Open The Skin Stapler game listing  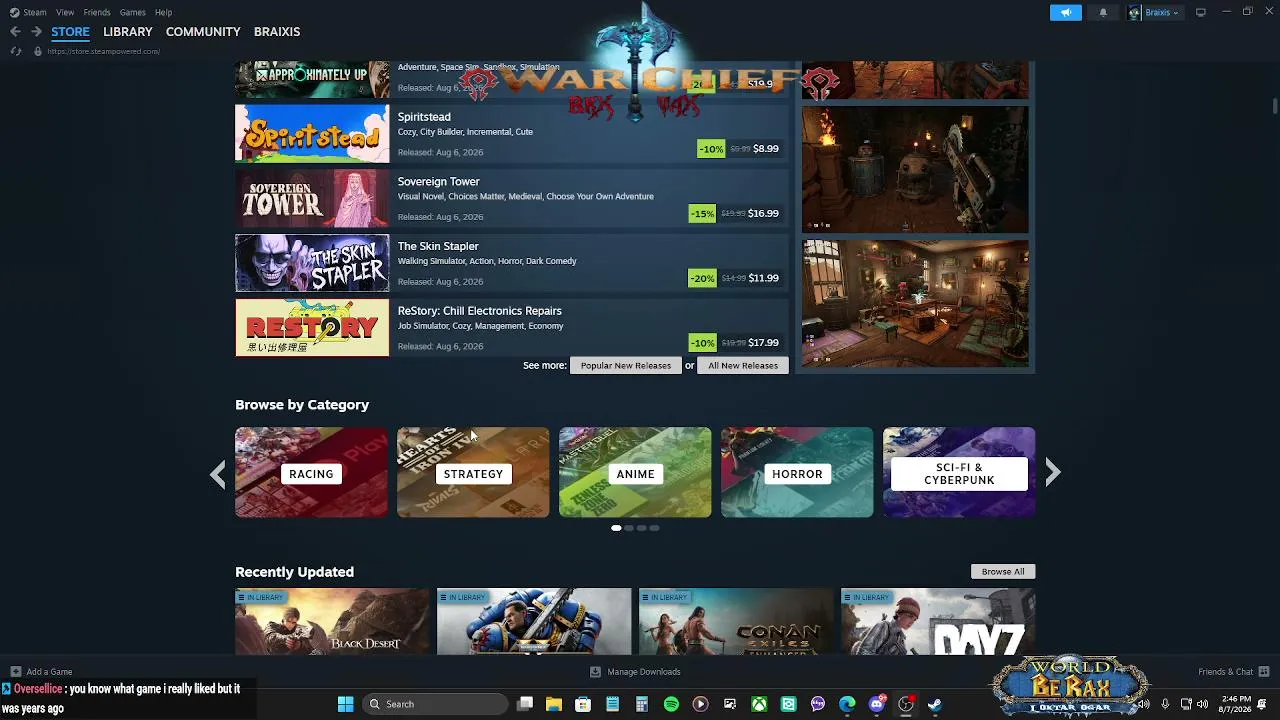(512, 263)
